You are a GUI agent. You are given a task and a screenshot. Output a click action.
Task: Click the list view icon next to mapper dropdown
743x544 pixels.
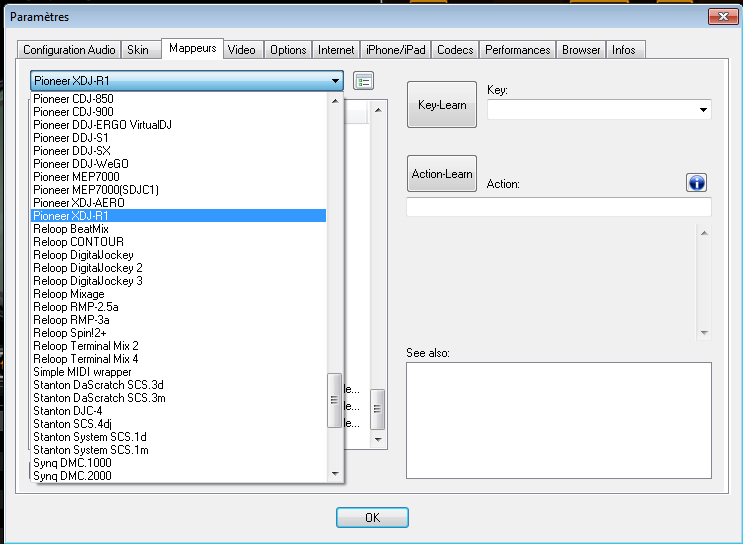pos(363,81)
